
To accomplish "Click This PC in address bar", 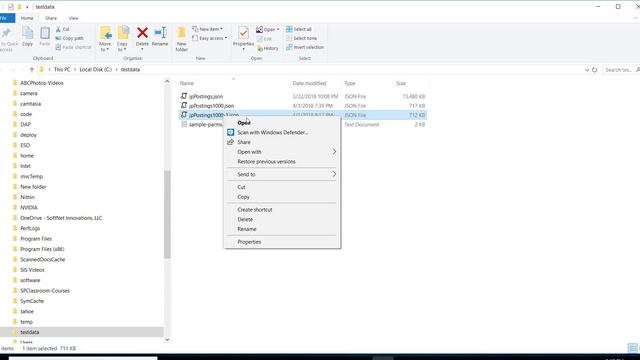I will [62, 69].
